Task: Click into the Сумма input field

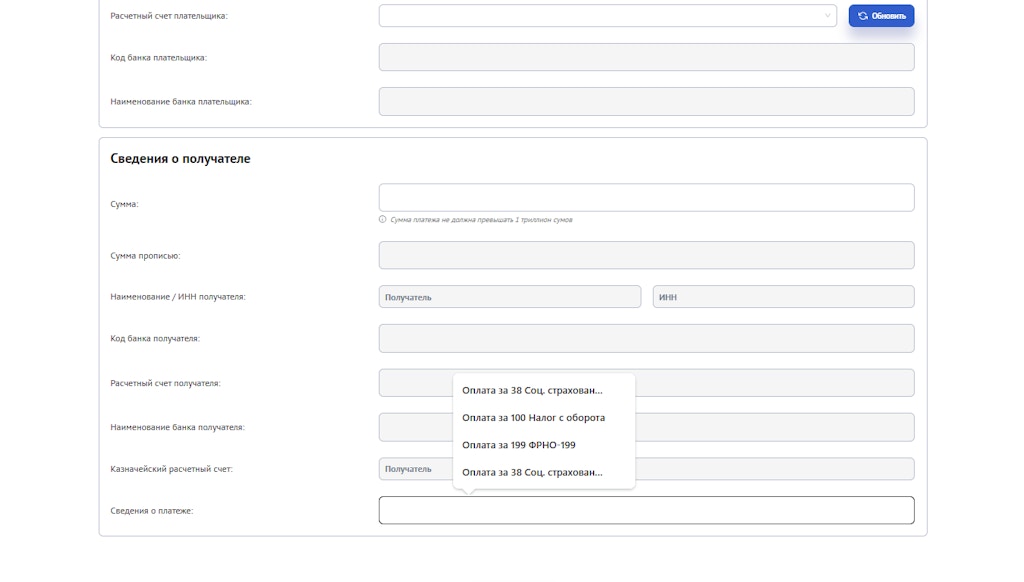Action: click(x=647, y=197)
